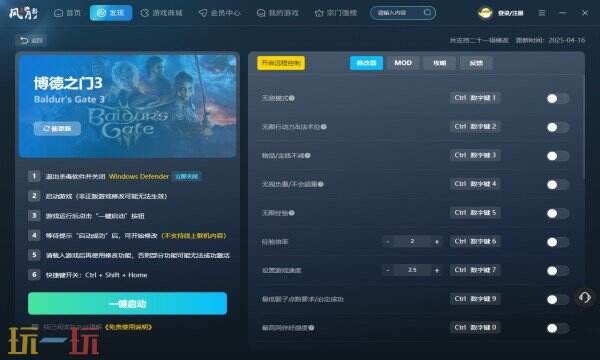This screenshot has width=600, height=360.
Task: Click the 一键启动 launch button
Action: (x=127, y=303)
